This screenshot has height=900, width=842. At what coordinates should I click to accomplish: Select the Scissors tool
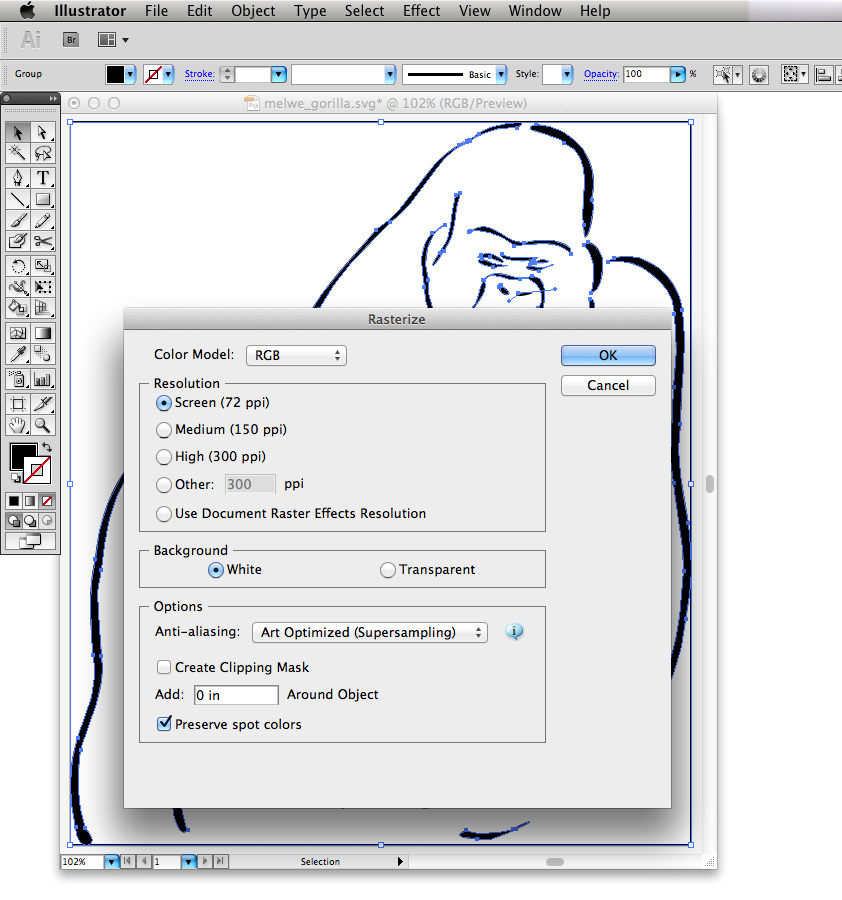(42, 241)
